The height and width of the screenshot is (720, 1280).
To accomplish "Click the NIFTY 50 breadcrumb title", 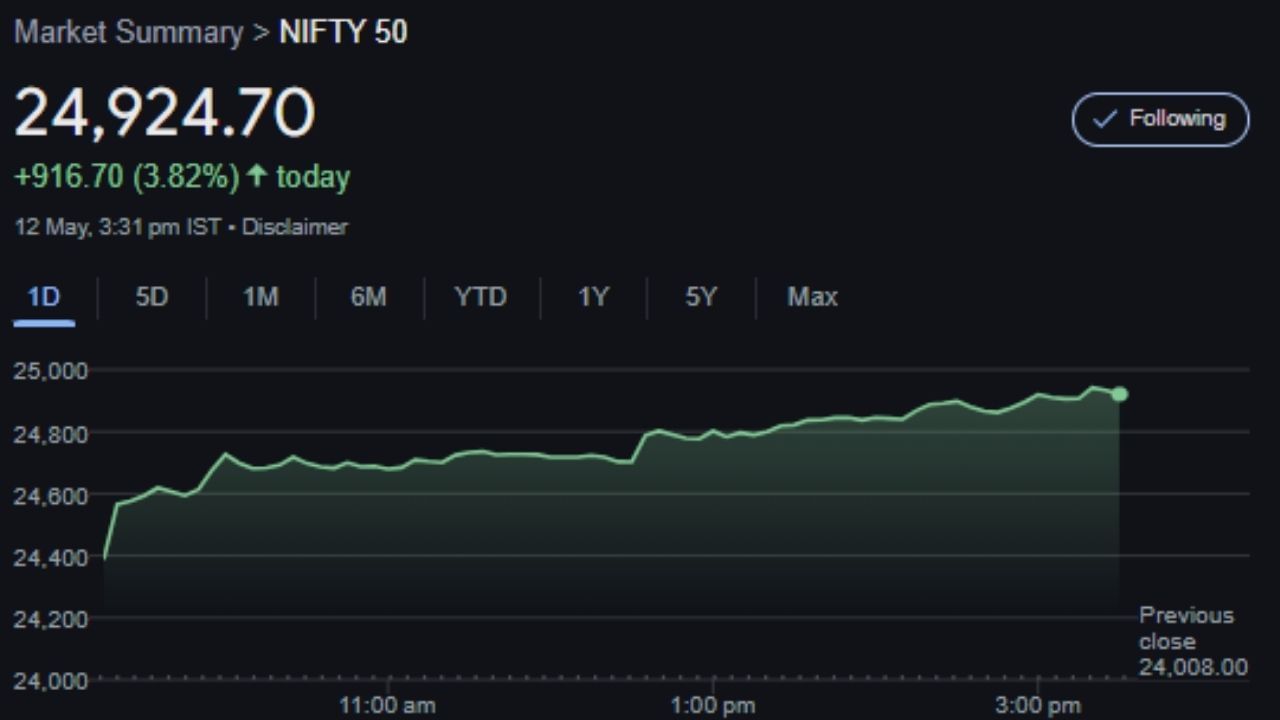I will pos(343,32).
